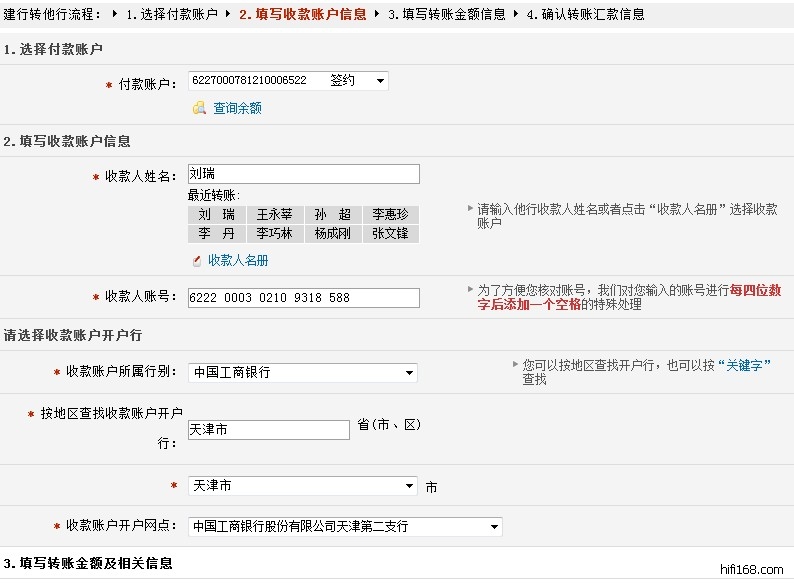Pick recent payee 杨成刚
Image resolution: width=794 pixels, height=584 pixels.
coord(332,234)
